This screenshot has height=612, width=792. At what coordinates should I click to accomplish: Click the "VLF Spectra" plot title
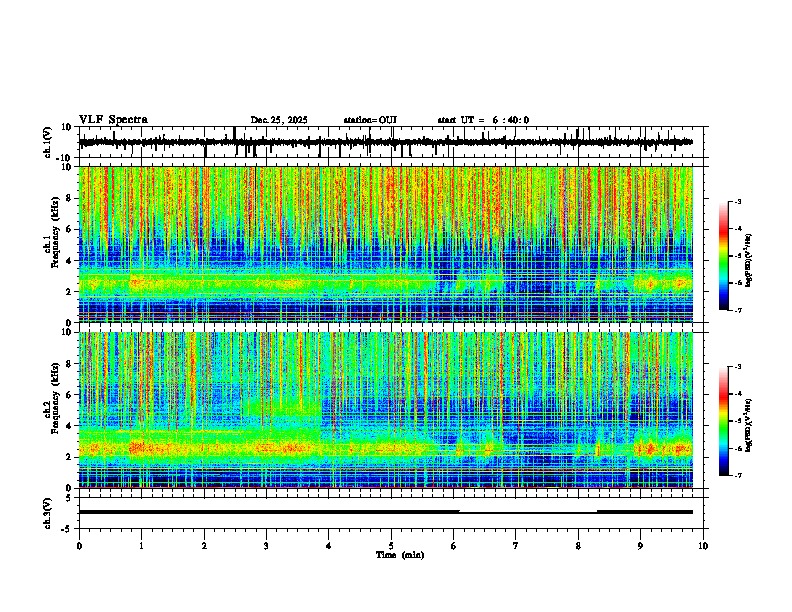click(x=113, y=120)
